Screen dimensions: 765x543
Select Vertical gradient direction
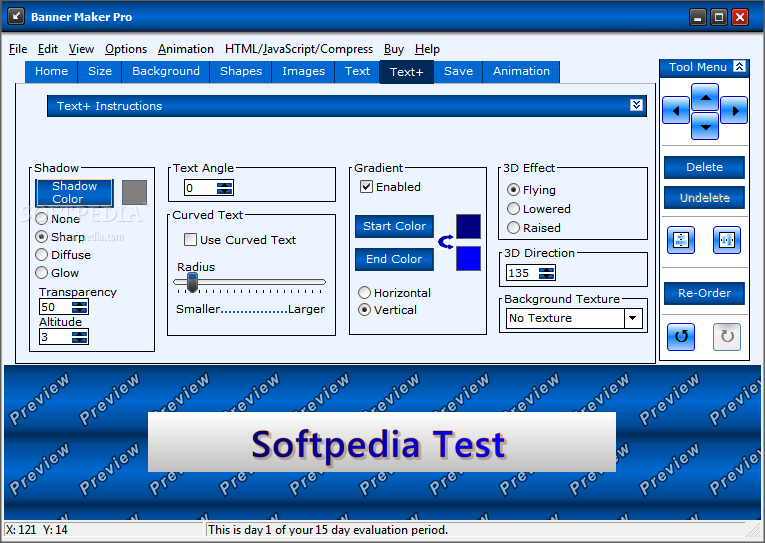click(364, 309)
